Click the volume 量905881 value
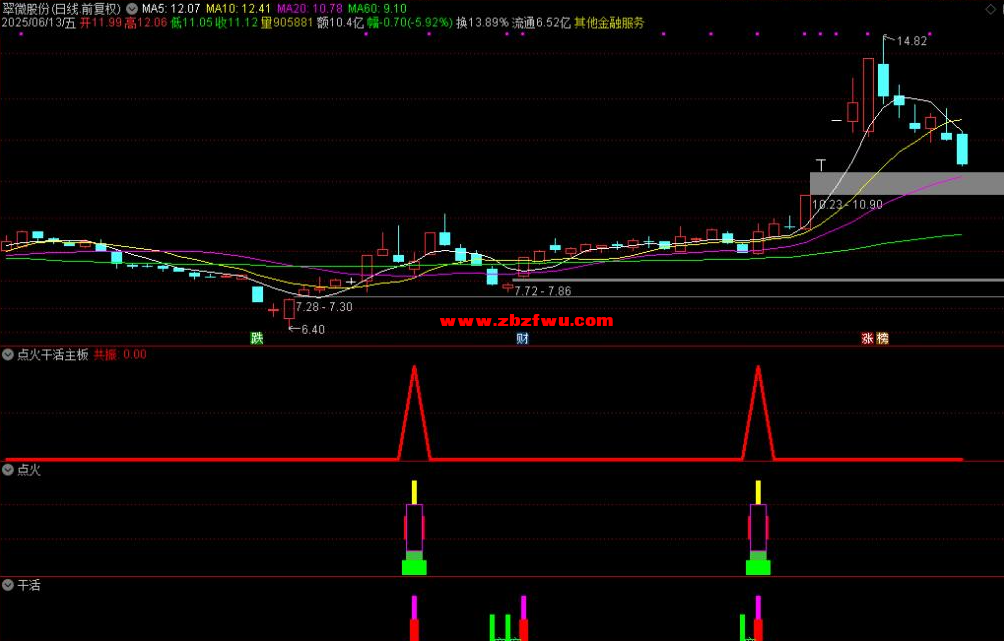 click(287, 23)
